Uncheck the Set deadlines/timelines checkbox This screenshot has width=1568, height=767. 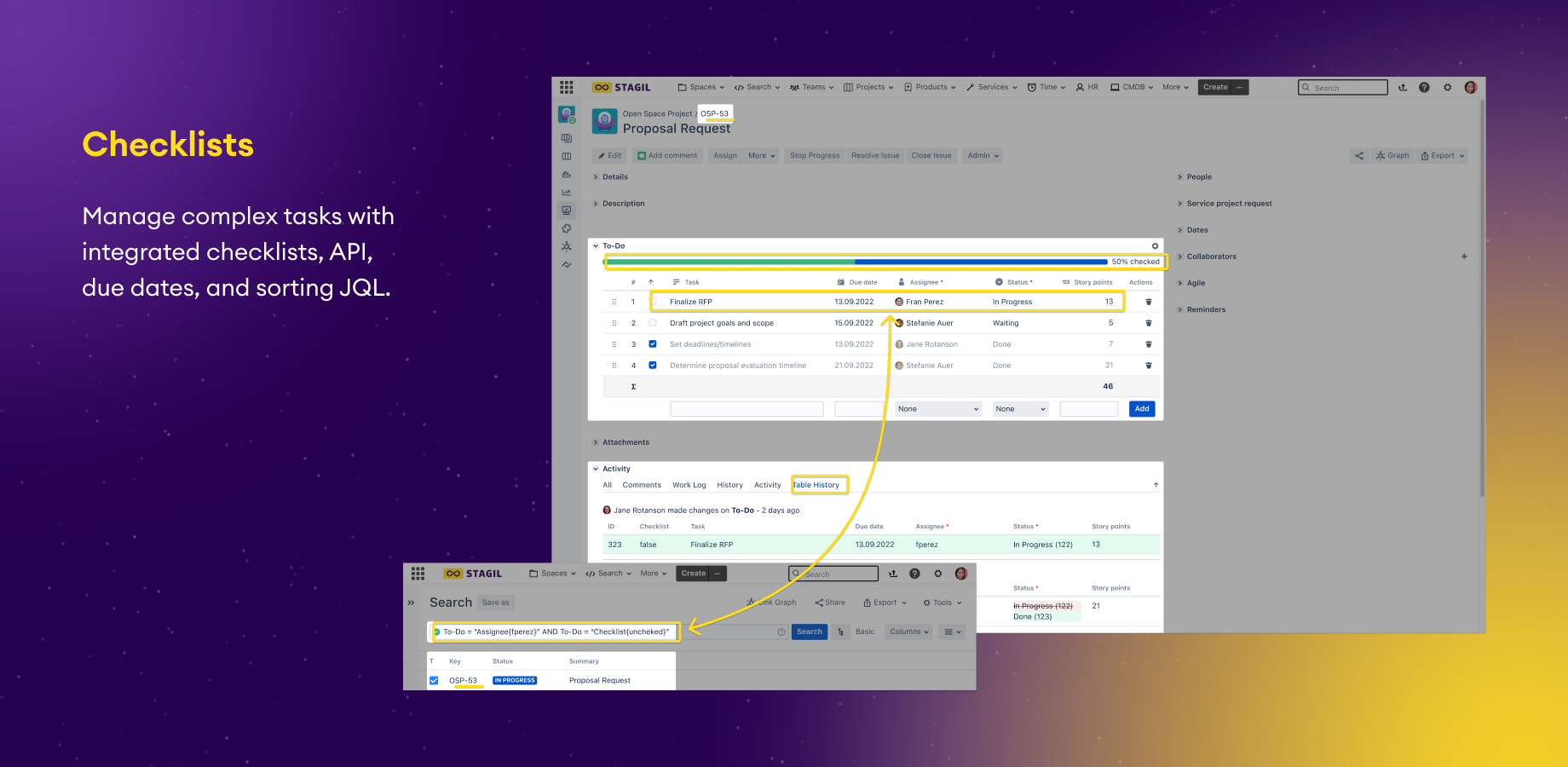653,344
